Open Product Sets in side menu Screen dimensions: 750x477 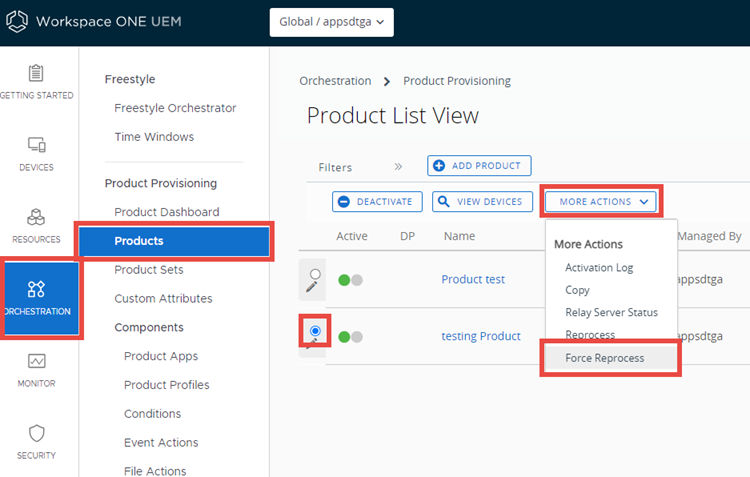149,270
